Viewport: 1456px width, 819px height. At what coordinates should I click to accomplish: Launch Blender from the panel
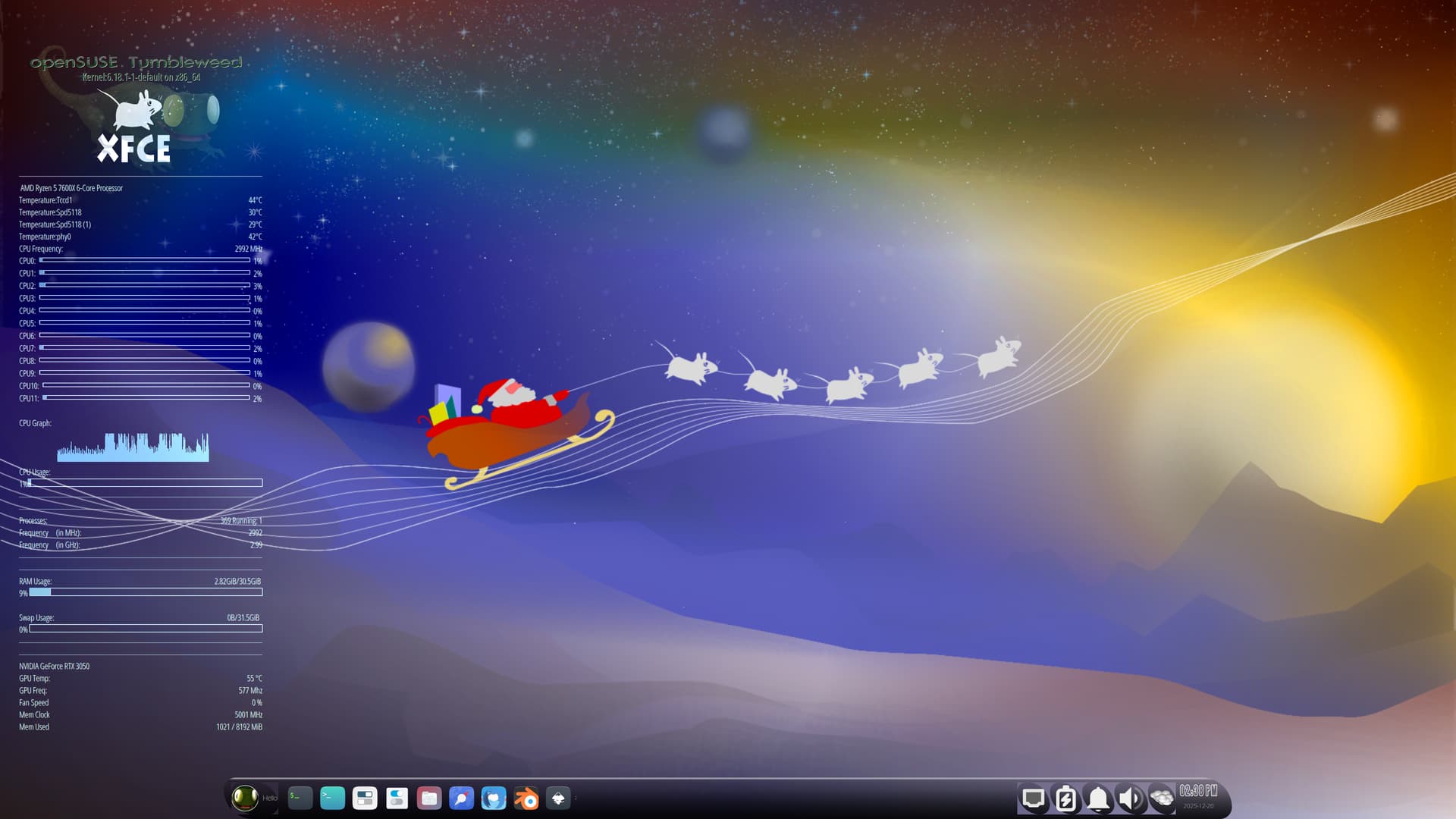pos(526,798)
